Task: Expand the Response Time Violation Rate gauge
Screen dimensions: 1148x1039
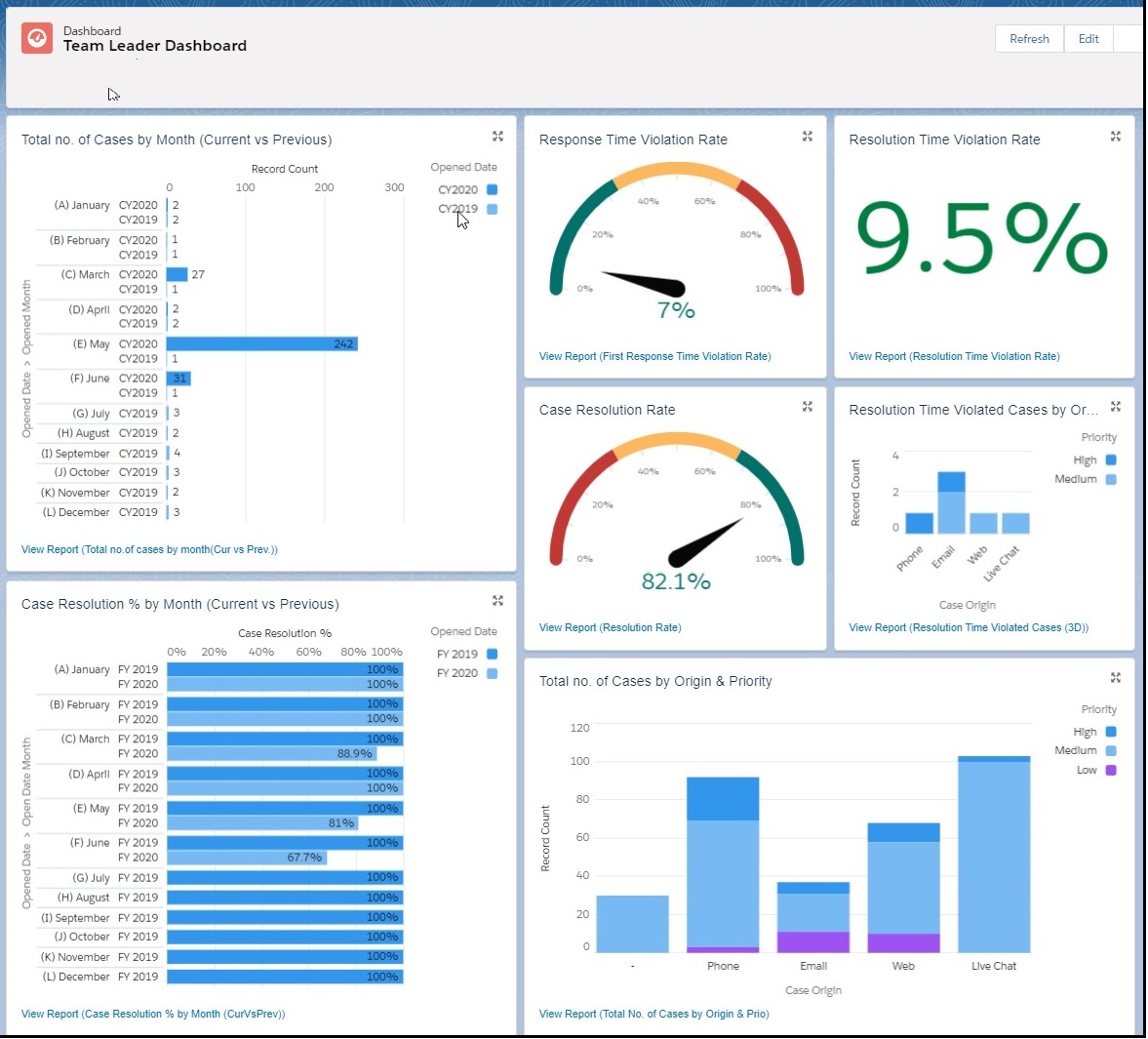Action: point(808,137)
